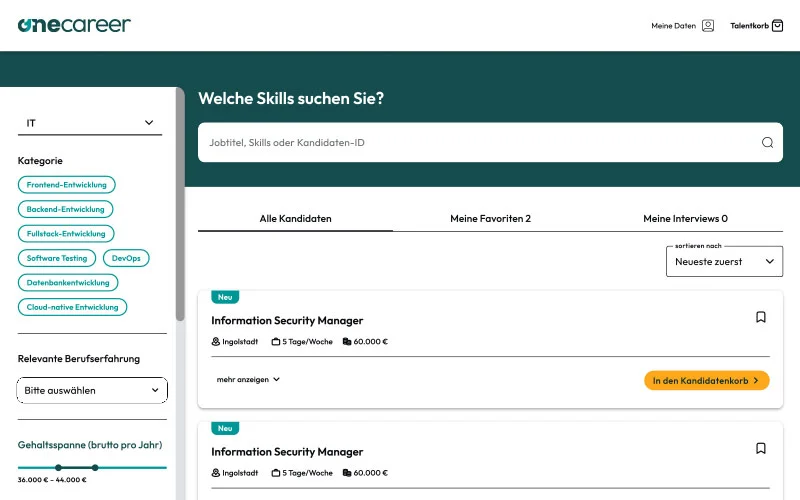The image size is (800, 500).
Task: Click the location icon in the second card
Action: tap(215, 472)
